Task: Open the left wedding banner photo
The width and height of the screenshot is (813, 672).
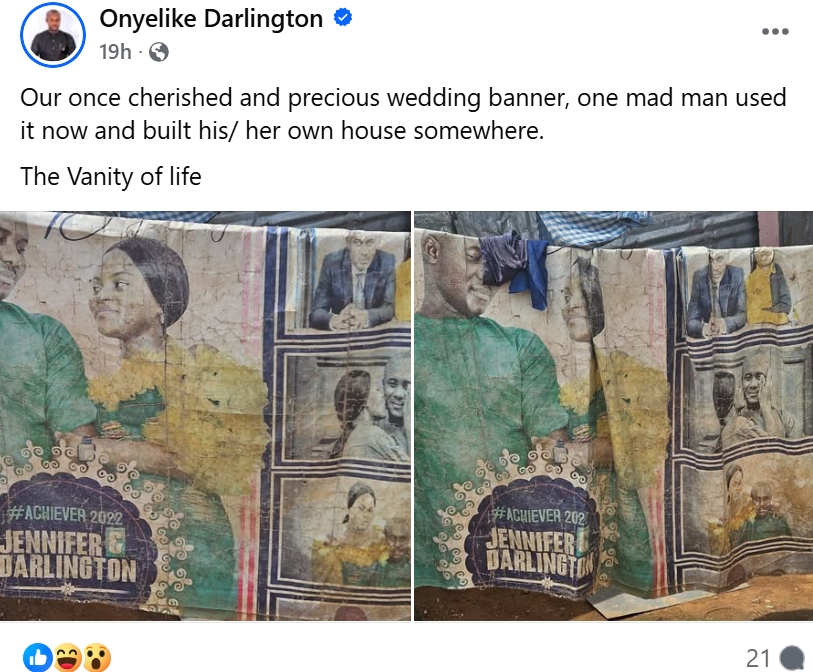Action: click(205, 416)
